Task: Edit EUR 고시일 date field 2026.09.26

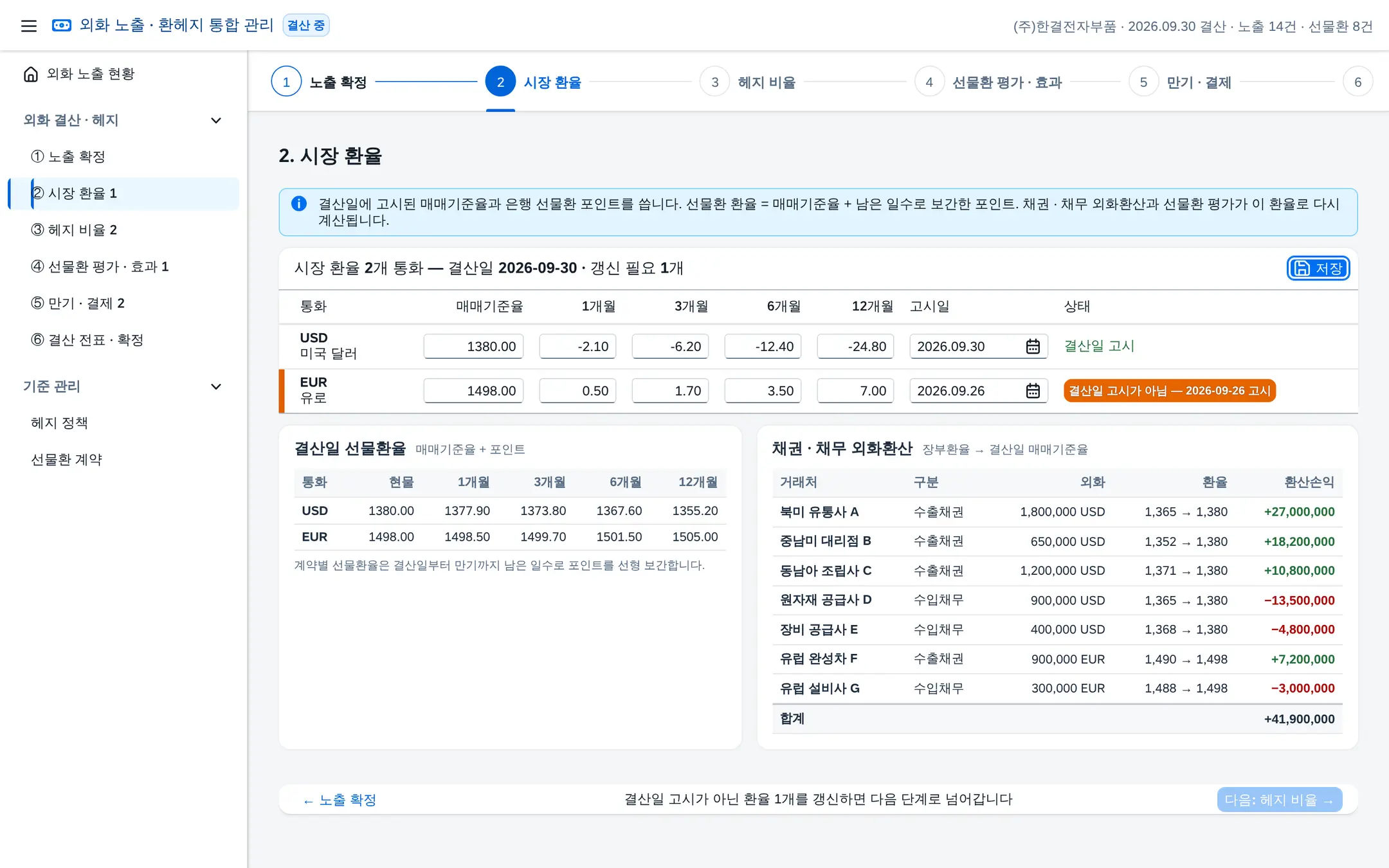Action: pyautogui.click(x=979, y=391)
